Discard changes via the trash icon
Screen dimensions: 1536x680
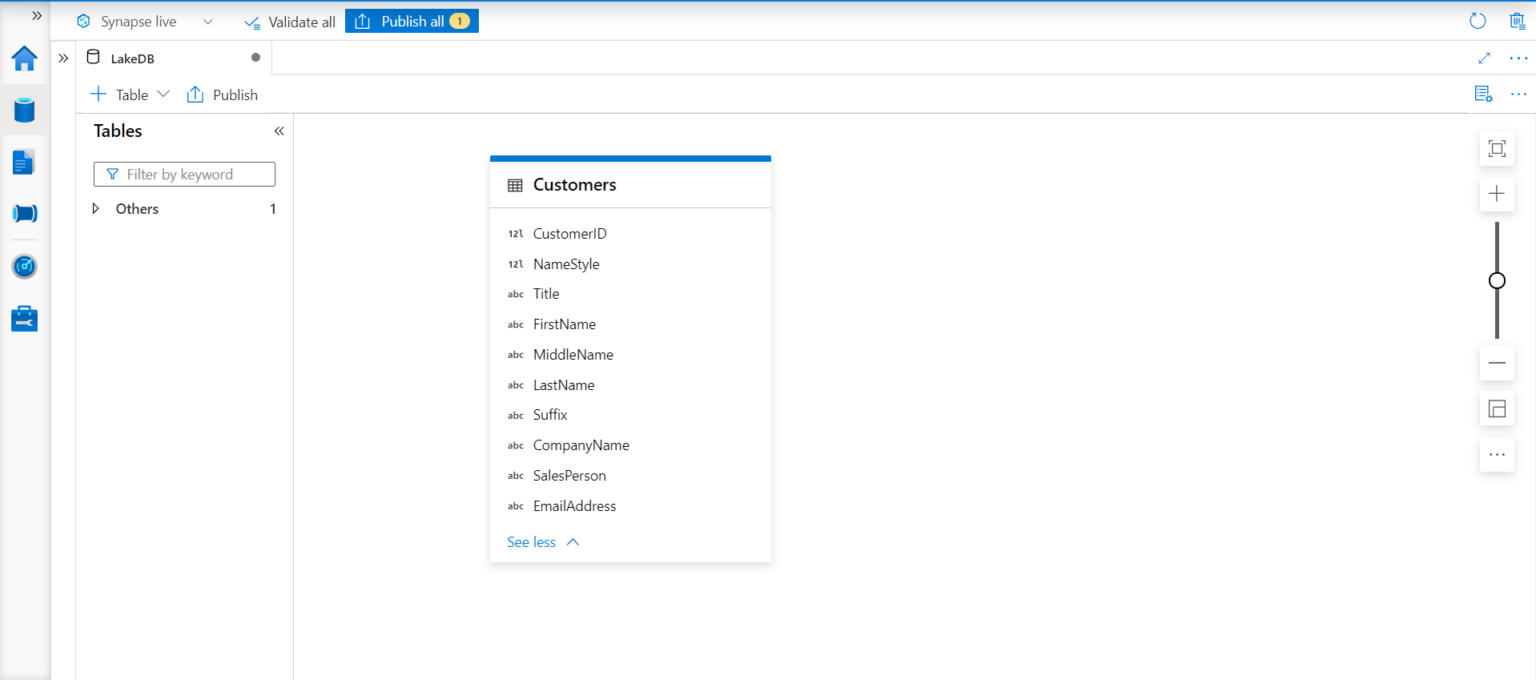1517,20
